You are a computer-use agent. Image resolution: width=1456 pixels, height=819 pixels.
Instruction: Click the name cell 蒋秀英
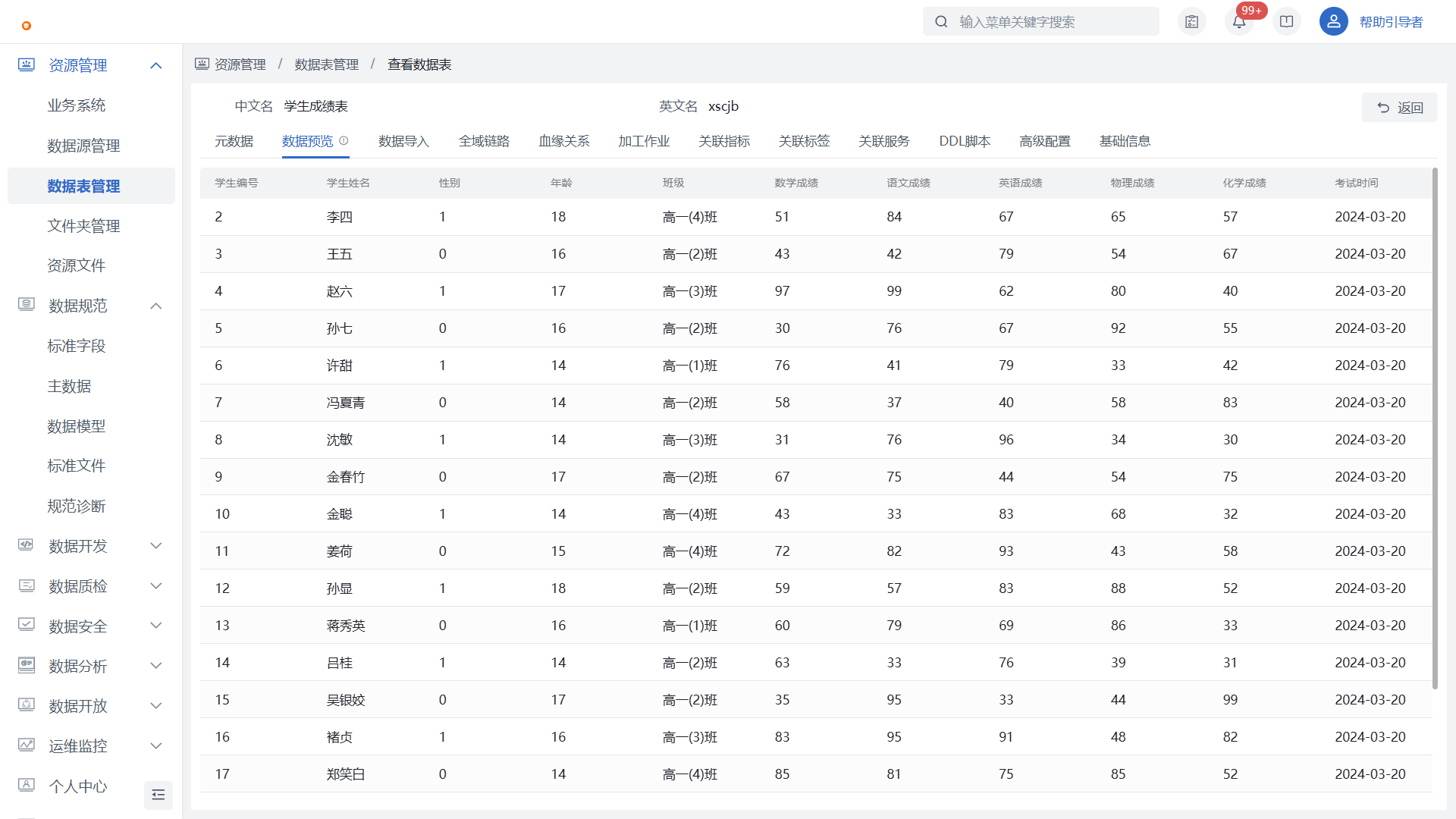click(x=346, y=626)
